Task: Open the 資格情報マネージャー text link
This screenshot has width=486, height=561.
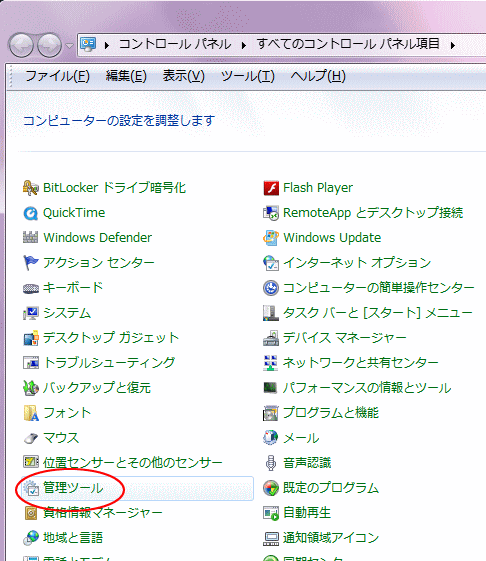Action: (103, 513)
